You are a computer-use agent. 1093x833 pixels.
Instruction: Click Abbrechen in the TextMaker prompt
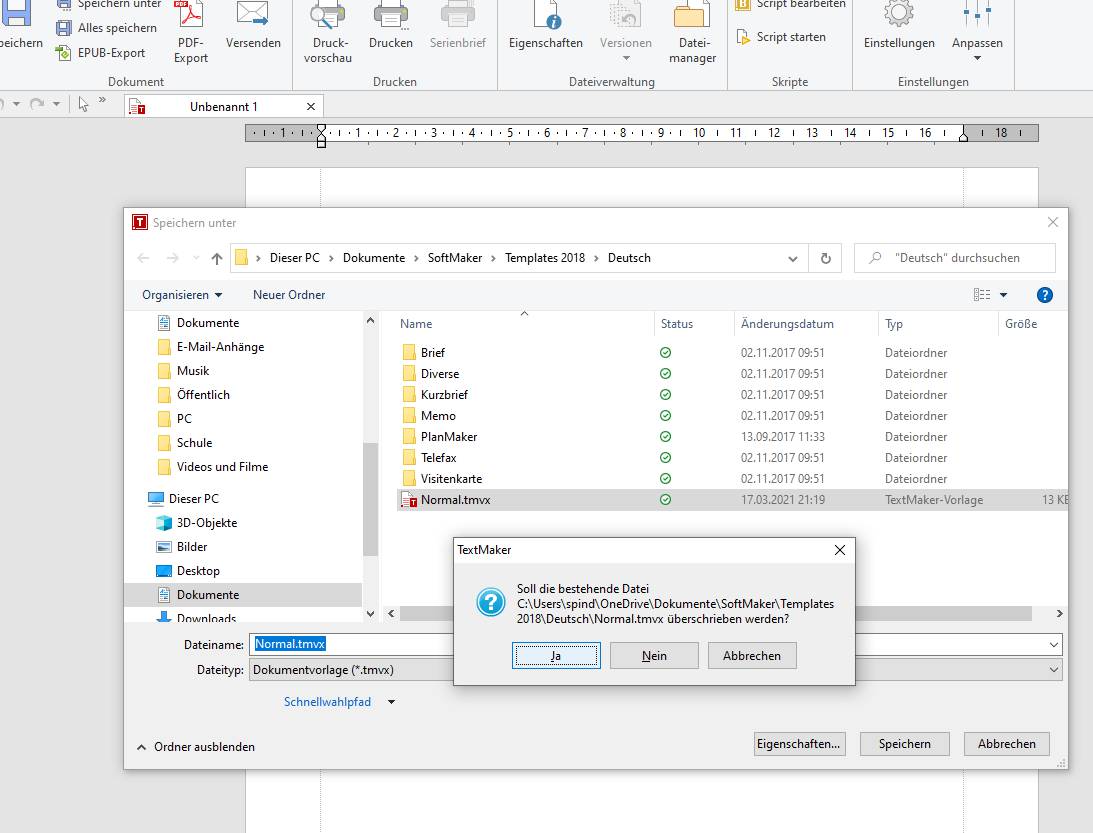coord(751,656)
